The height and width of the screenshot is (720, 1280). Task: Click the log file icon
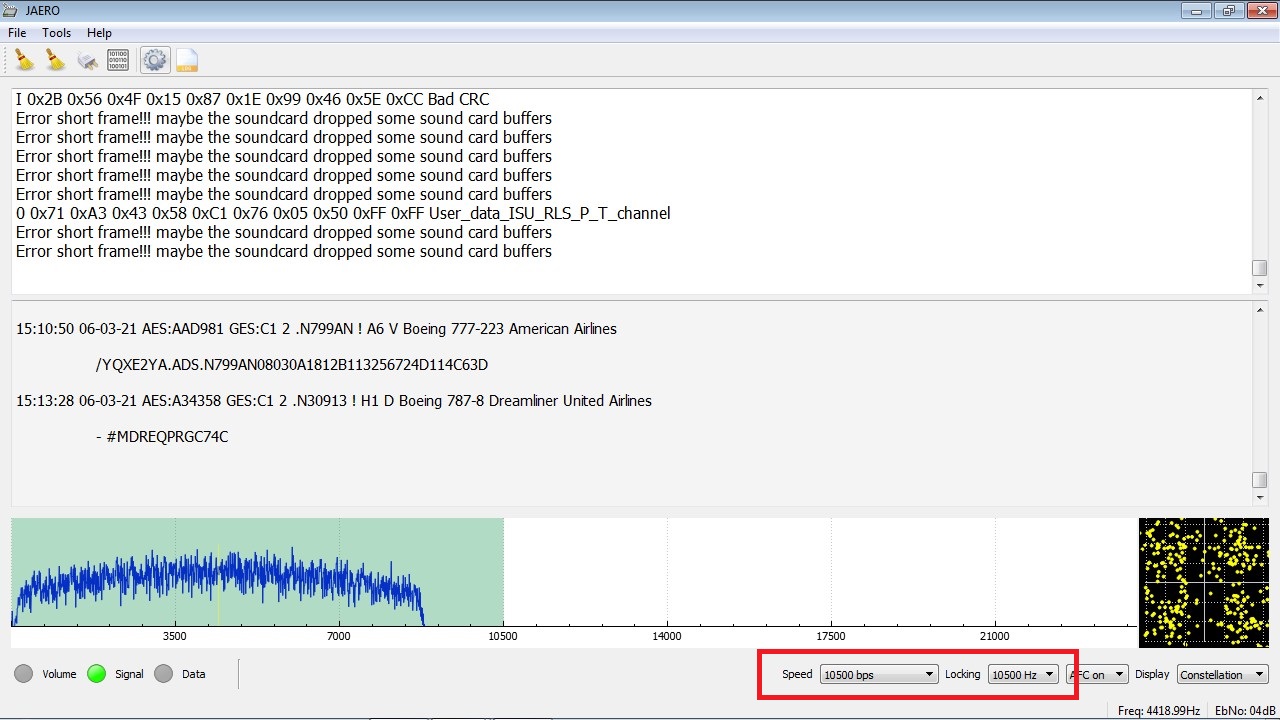pyautogui.click(x=187, y=60)
